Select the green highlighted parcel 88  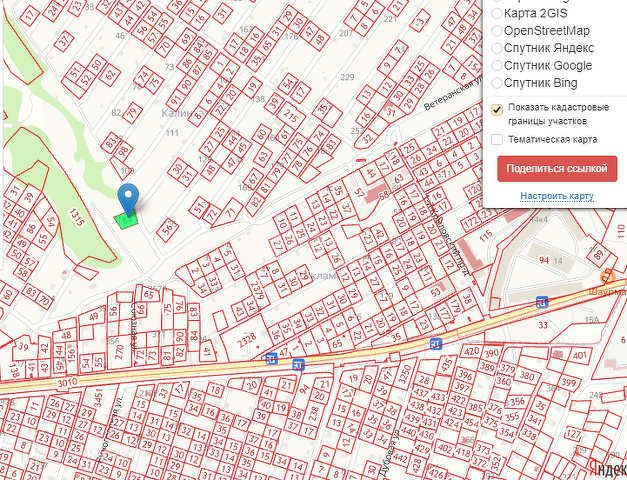126,220
